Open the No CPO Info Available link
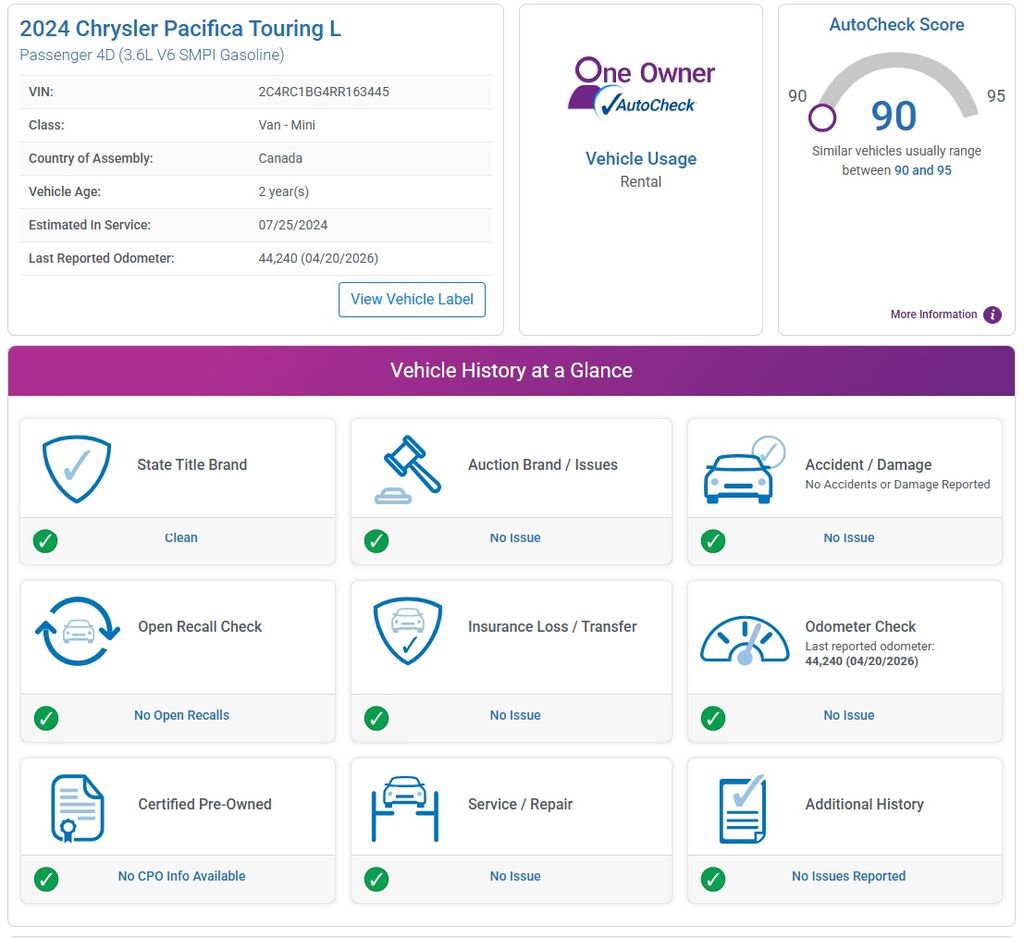 coord(182,876)
